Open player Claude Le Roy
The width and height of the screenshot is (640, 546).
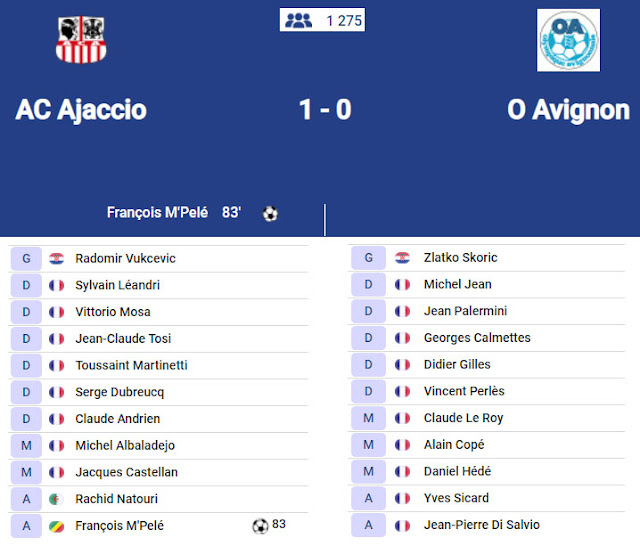pyautogui.click(x=463, y=418)
